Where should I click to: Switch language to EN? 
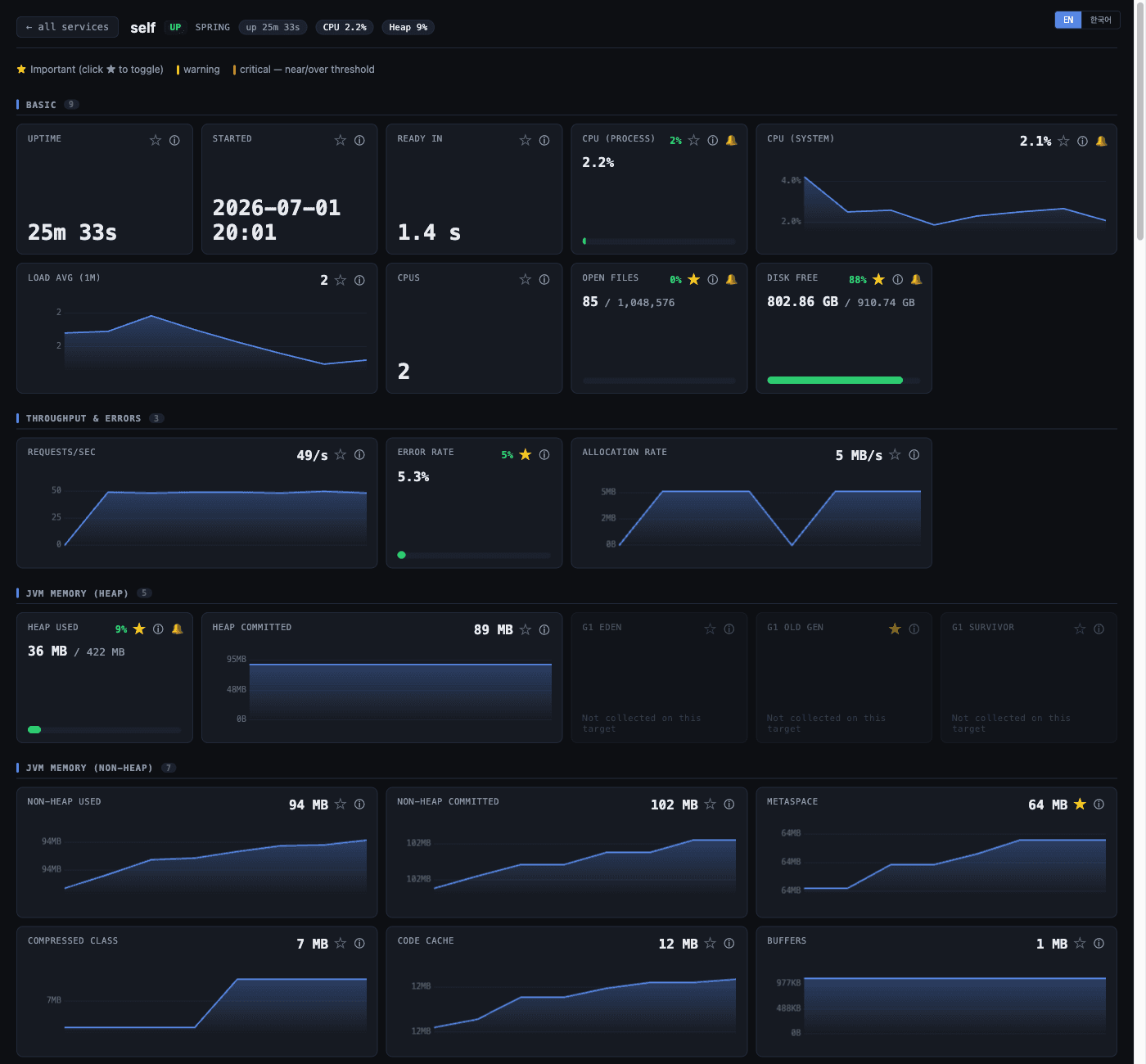[1068, 20]
